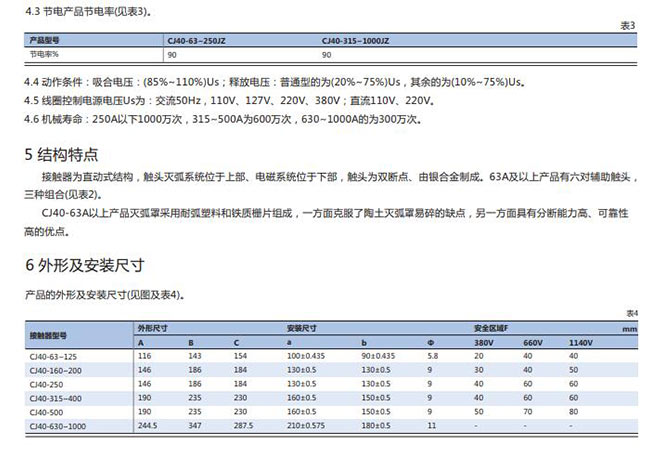Select the heading '6 外形及安装尺寸'
This screenshot has height=459, width=650.
[85, 265]
